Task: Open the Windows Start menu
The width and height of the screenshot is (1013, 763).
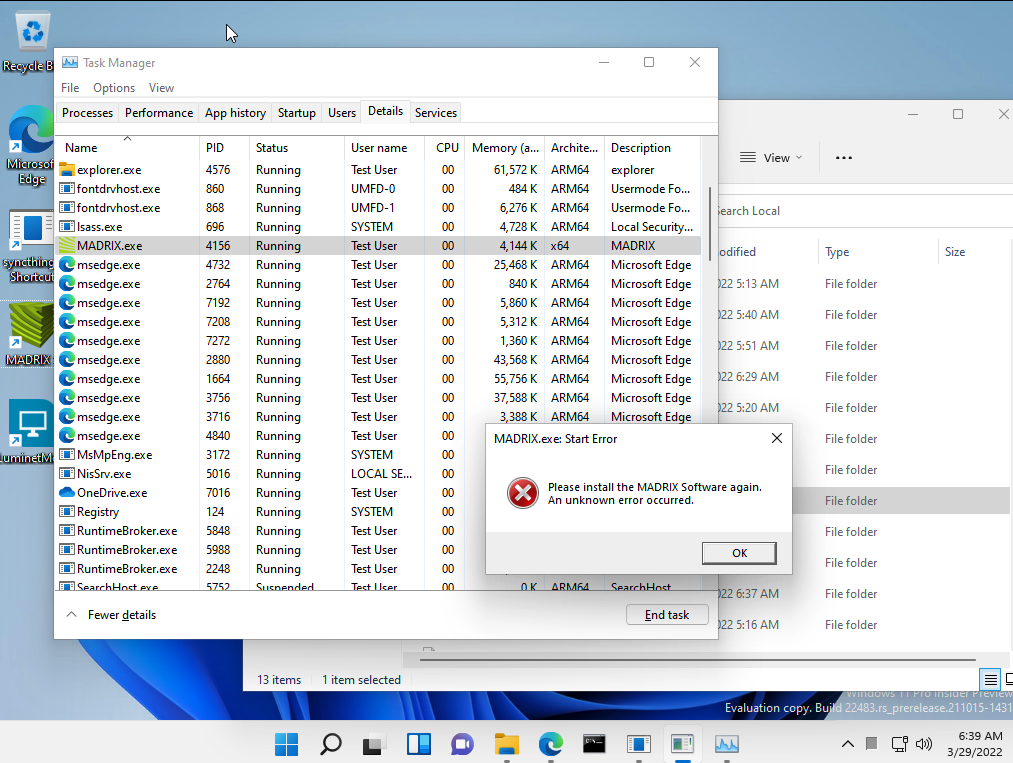Action: pyautogui.click(x=286, y=744)
